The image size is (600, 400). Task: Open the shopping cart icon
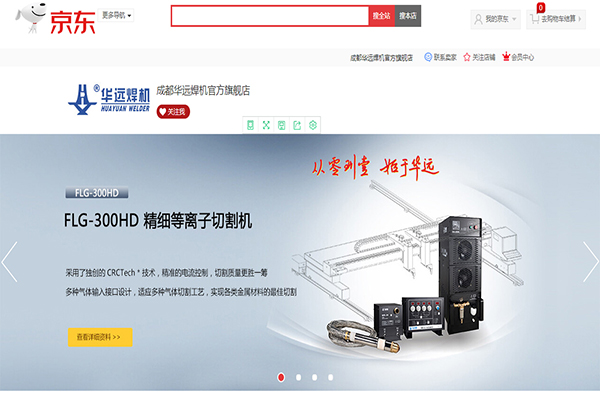(x=535, y=18)
